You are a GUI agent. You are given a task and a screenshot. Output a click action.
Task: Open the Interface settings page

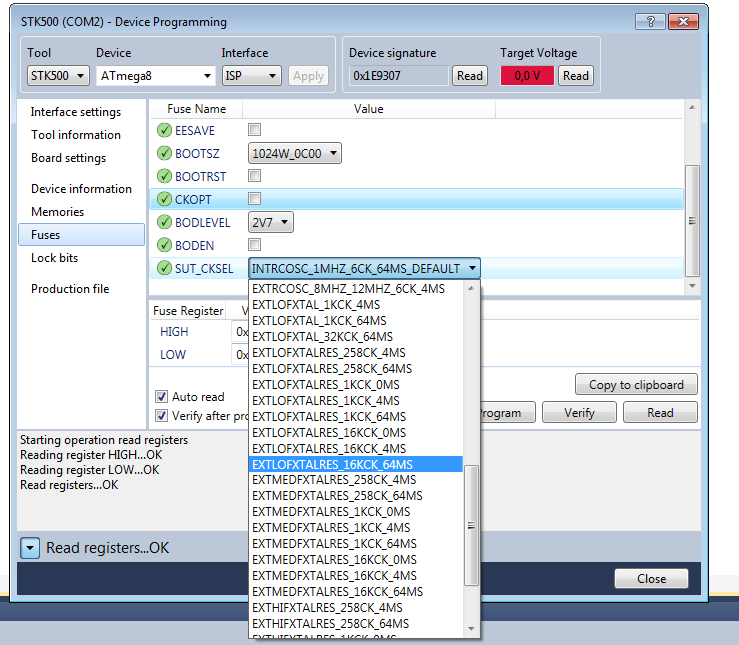coord(75,112)
